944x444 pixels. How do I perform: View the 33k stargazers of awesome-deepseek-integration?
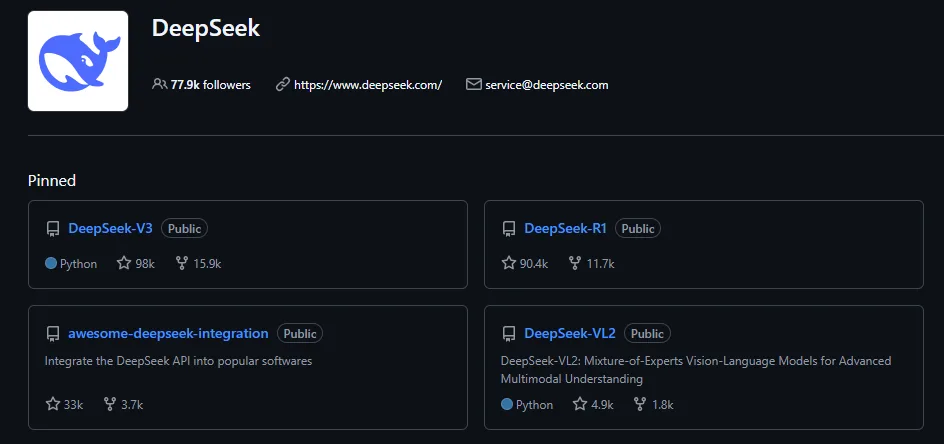coord(73,405)
